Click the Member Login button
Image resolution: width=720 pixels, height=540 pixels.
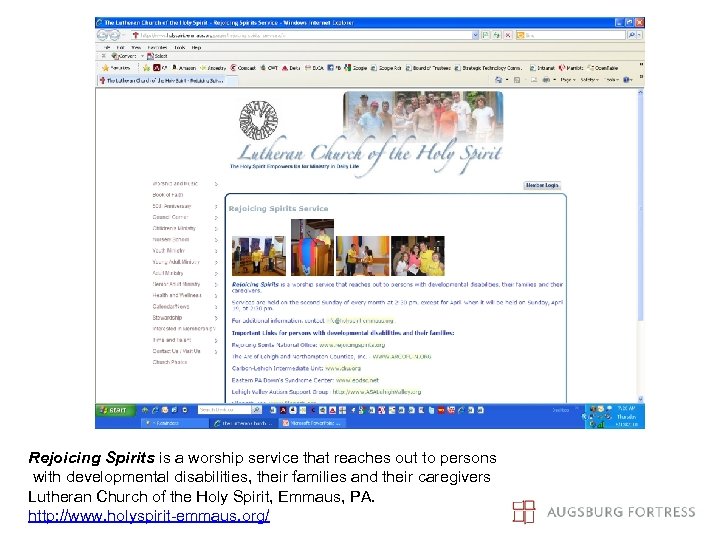tap(542, 185)
